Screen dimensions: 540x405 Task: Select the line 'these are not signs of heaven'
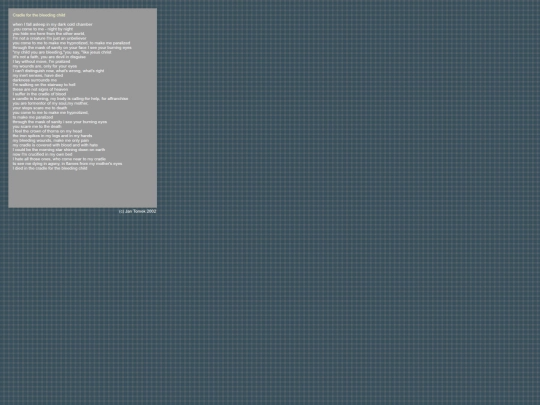(x=40, y=90)
